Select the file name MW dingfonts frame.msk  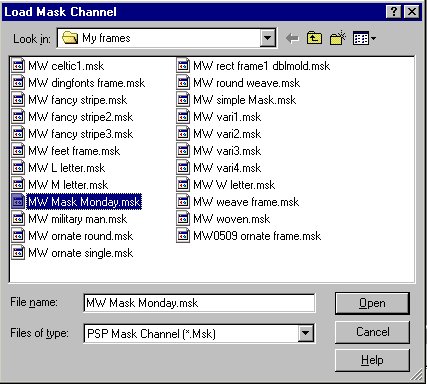(86, 83)
